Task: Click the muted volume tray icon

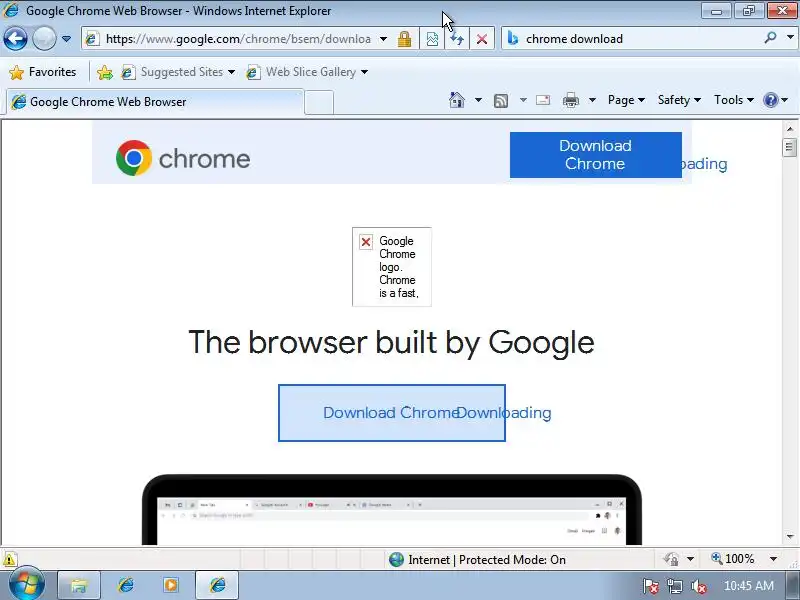Action: click(x=698, y=587)
